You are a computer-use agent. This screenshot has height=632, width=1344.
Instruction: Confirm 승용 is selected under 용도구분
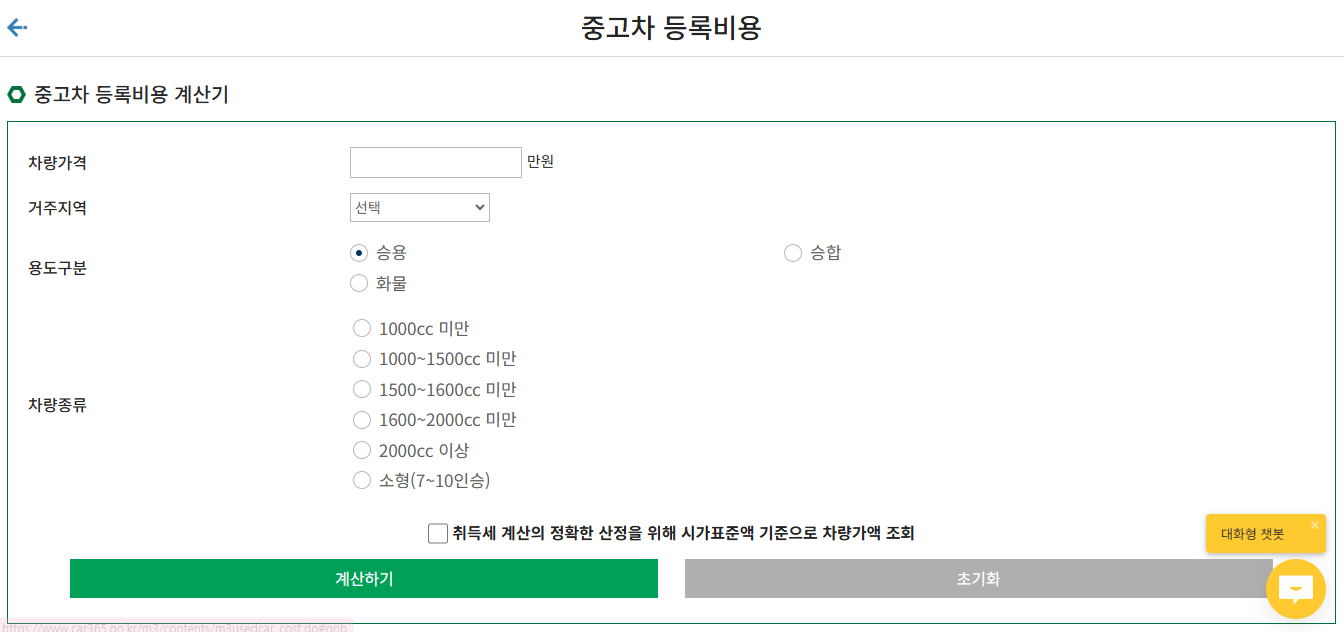coord(359,253)
